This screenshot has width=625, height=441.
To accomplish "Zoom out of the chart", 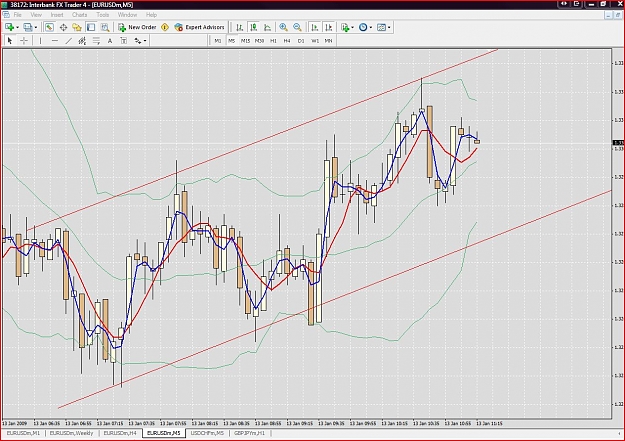I will tap(297, 27).
